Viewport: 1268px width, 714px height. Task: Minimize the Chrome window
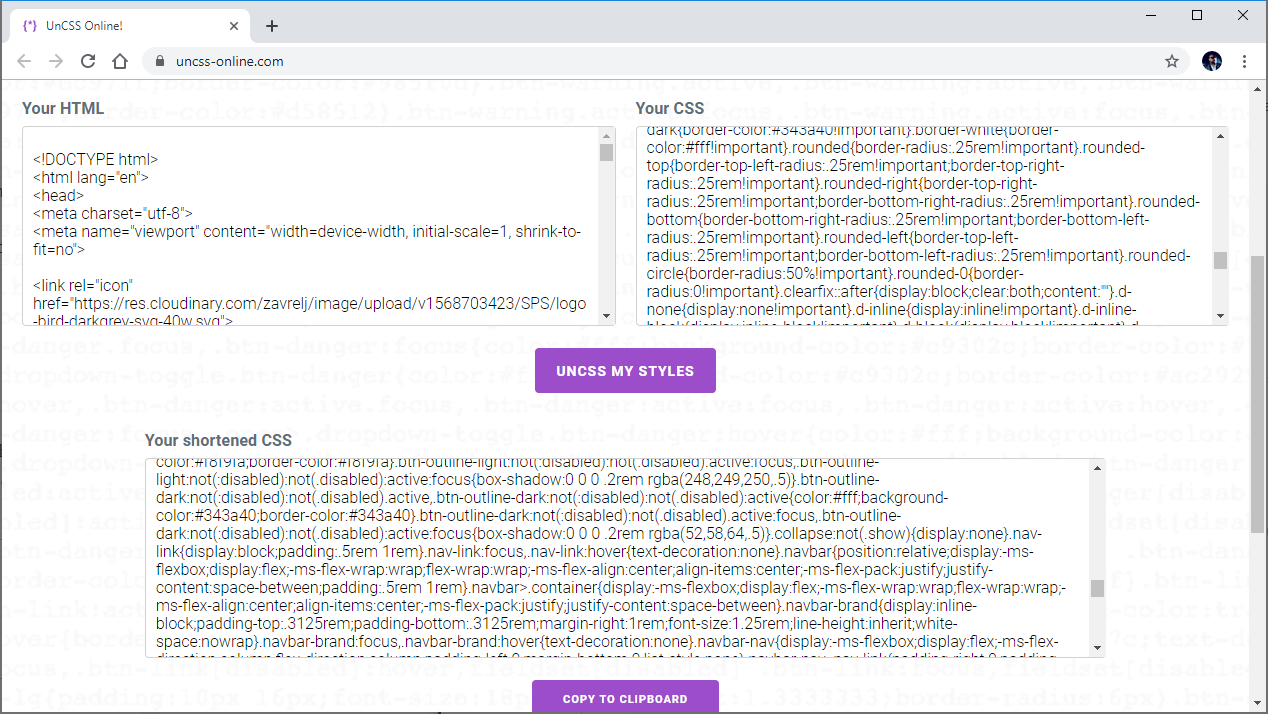[1151, 15]
